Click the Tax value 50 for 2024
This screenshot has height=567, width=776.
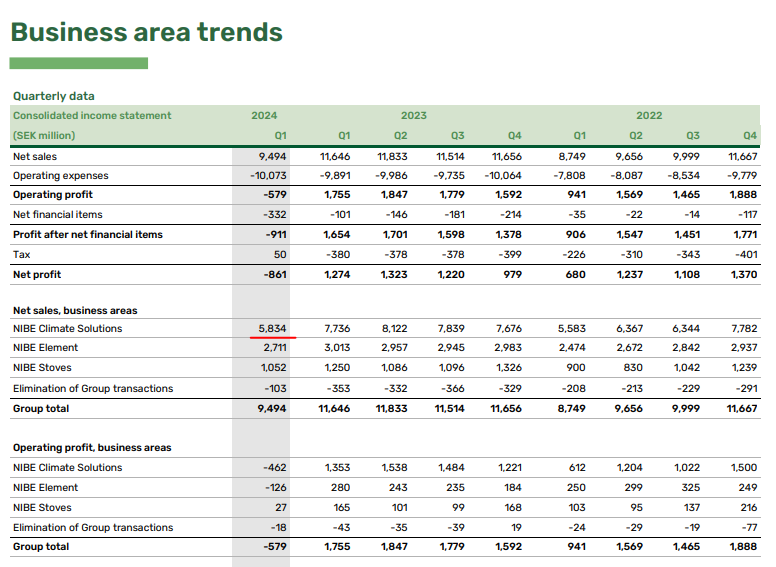click(x=280, y=255)
